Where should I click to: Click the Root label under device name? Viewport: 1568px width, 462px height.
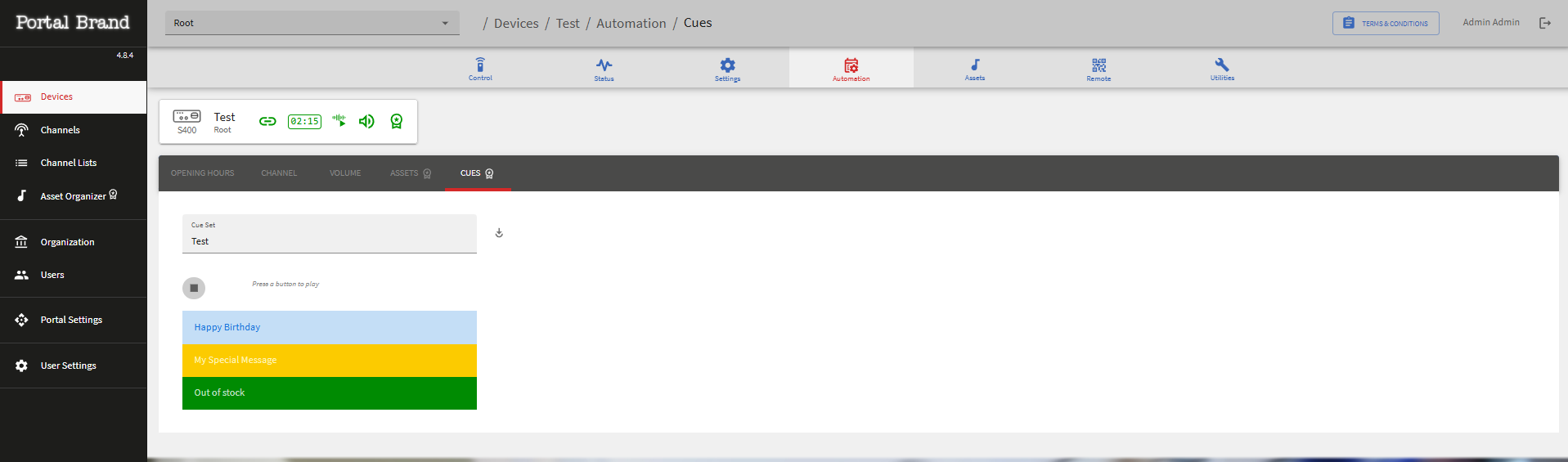click(222, 130)
